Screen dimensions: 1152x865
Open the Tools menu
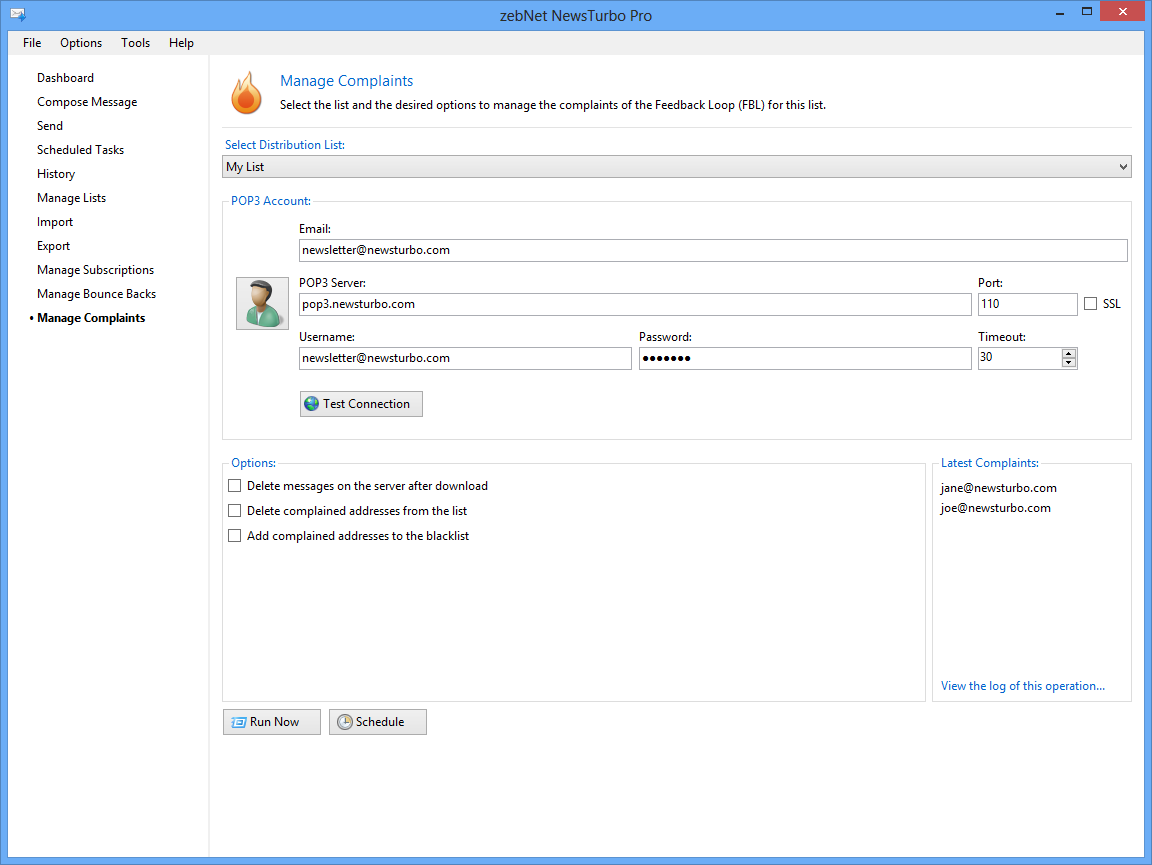(136, 43)
